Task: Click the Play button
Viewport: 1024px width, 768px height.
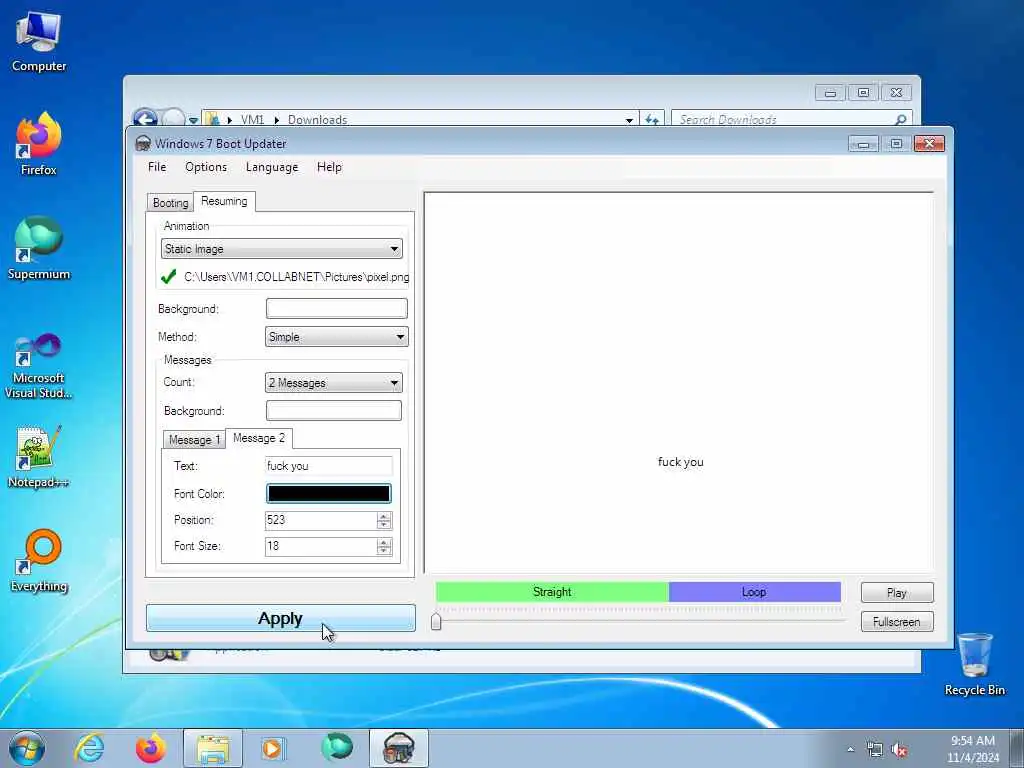Action: pos(897,592)
